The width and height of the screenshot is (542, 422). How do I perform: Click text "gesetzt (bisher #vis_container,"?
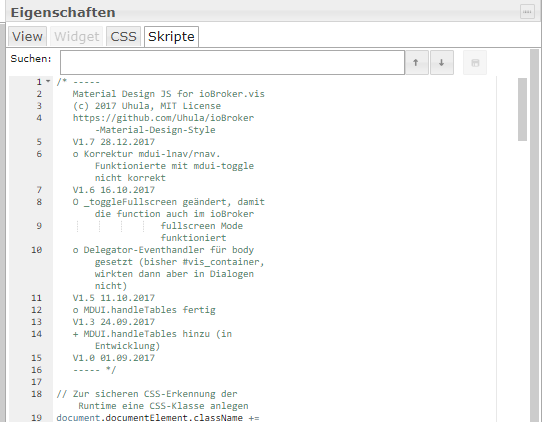[x=179, y=262]
